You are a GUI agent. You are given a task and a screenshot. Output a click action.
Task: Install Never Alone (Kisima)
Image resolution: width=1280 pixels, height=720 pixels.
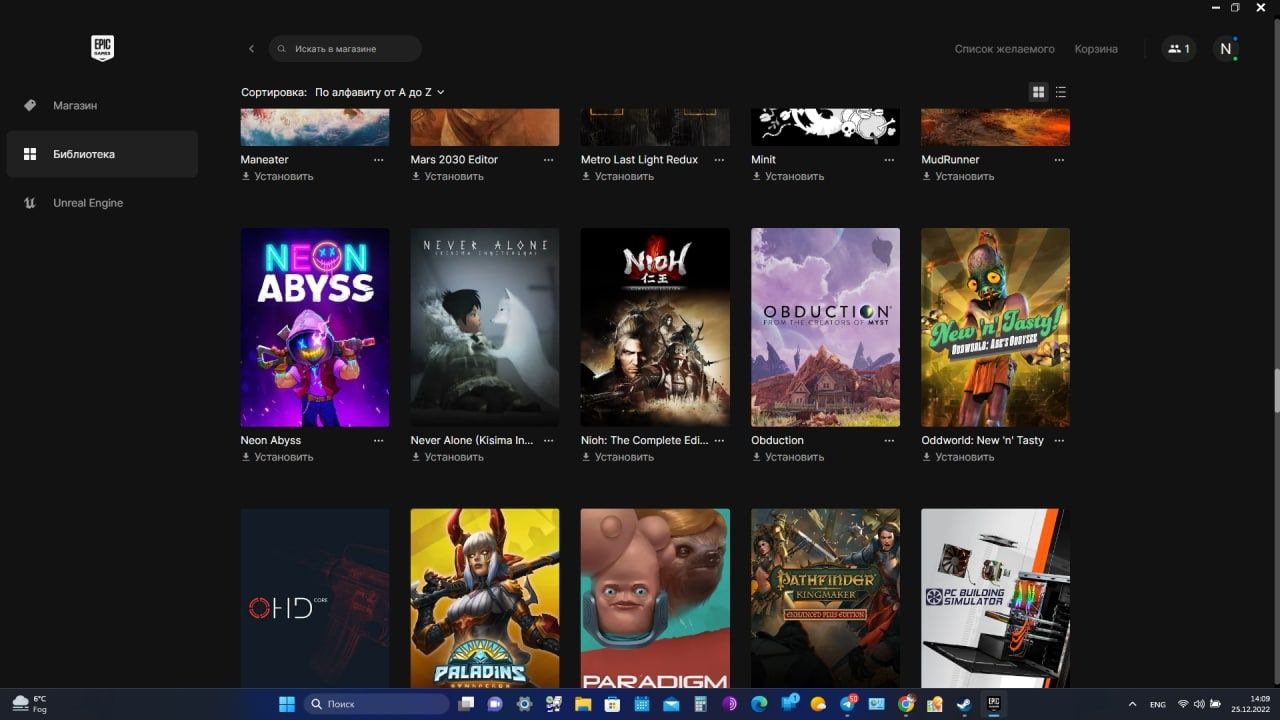tap(447, 457)
